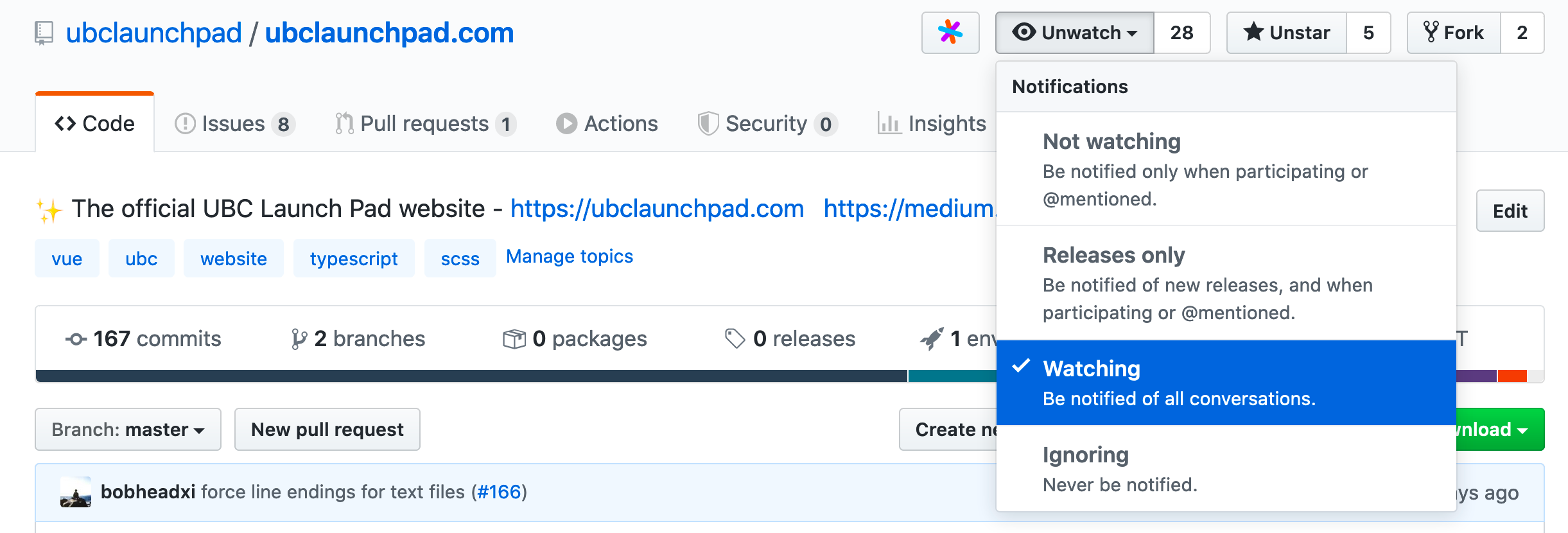This screenshot has width=1568, height=533.
Task: Click the teal language bar segment
Action: click(952, 376)
